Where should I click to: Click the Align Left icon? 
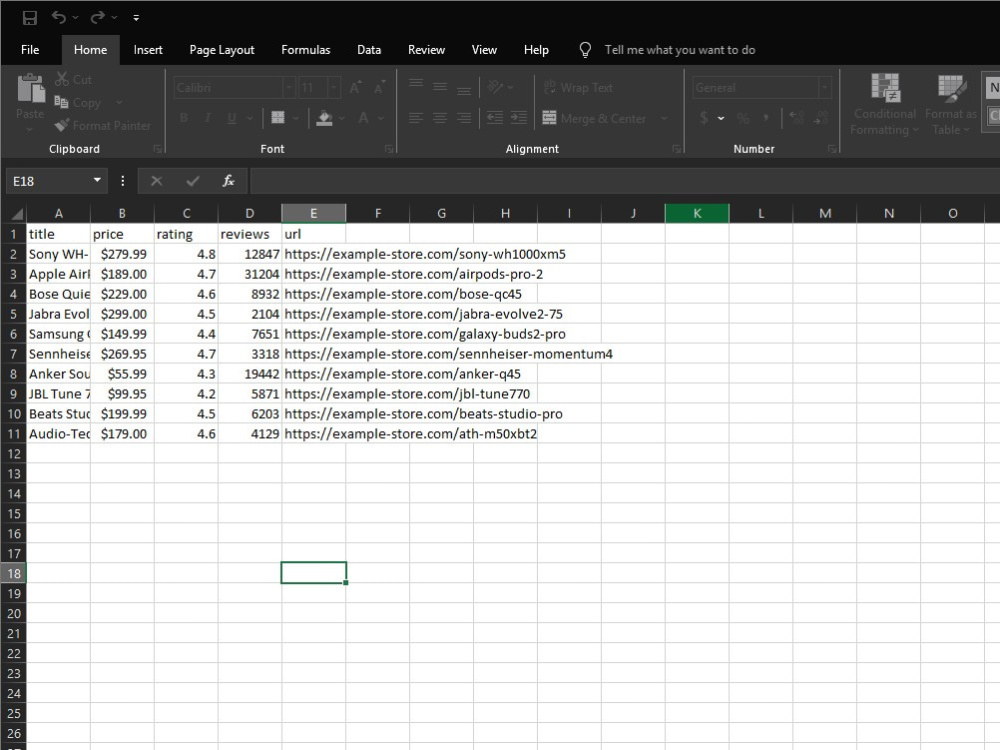point(416,118)
